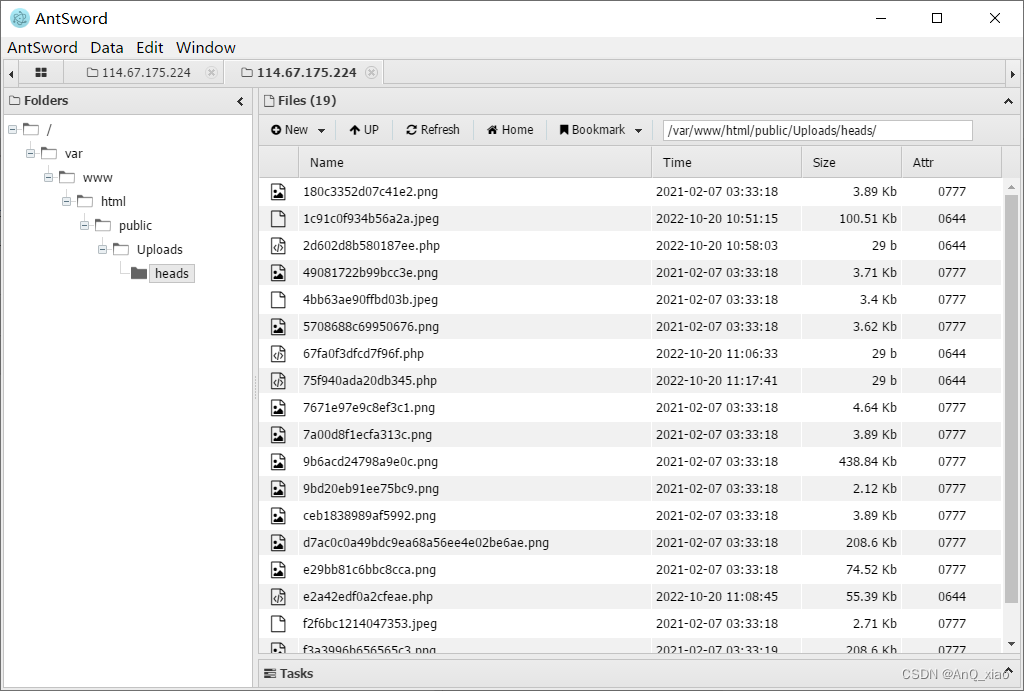Image resolution: width=1024 pixels, height=691 pixels.
Task: Sort files by the Name column
Action: click(475, 163)
